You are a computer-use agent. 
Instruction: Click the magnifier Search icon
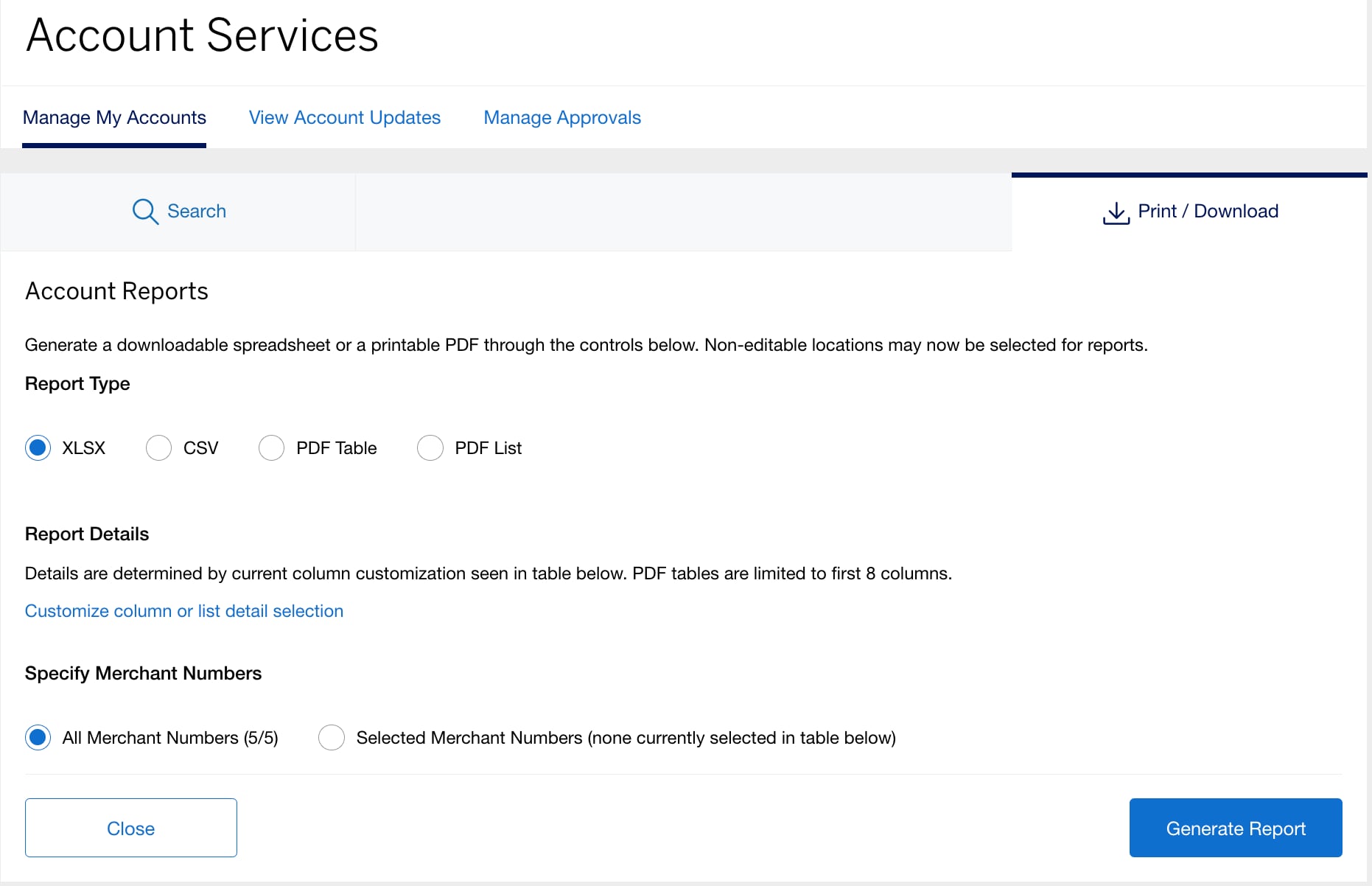[x=145, y=212]
